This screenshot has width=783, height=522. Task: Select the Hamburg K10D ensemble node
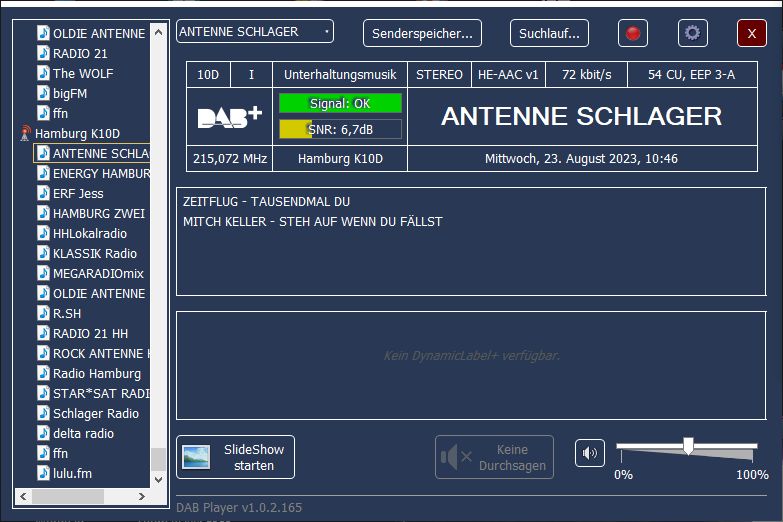pyautogui.click(x=77, y=133)
